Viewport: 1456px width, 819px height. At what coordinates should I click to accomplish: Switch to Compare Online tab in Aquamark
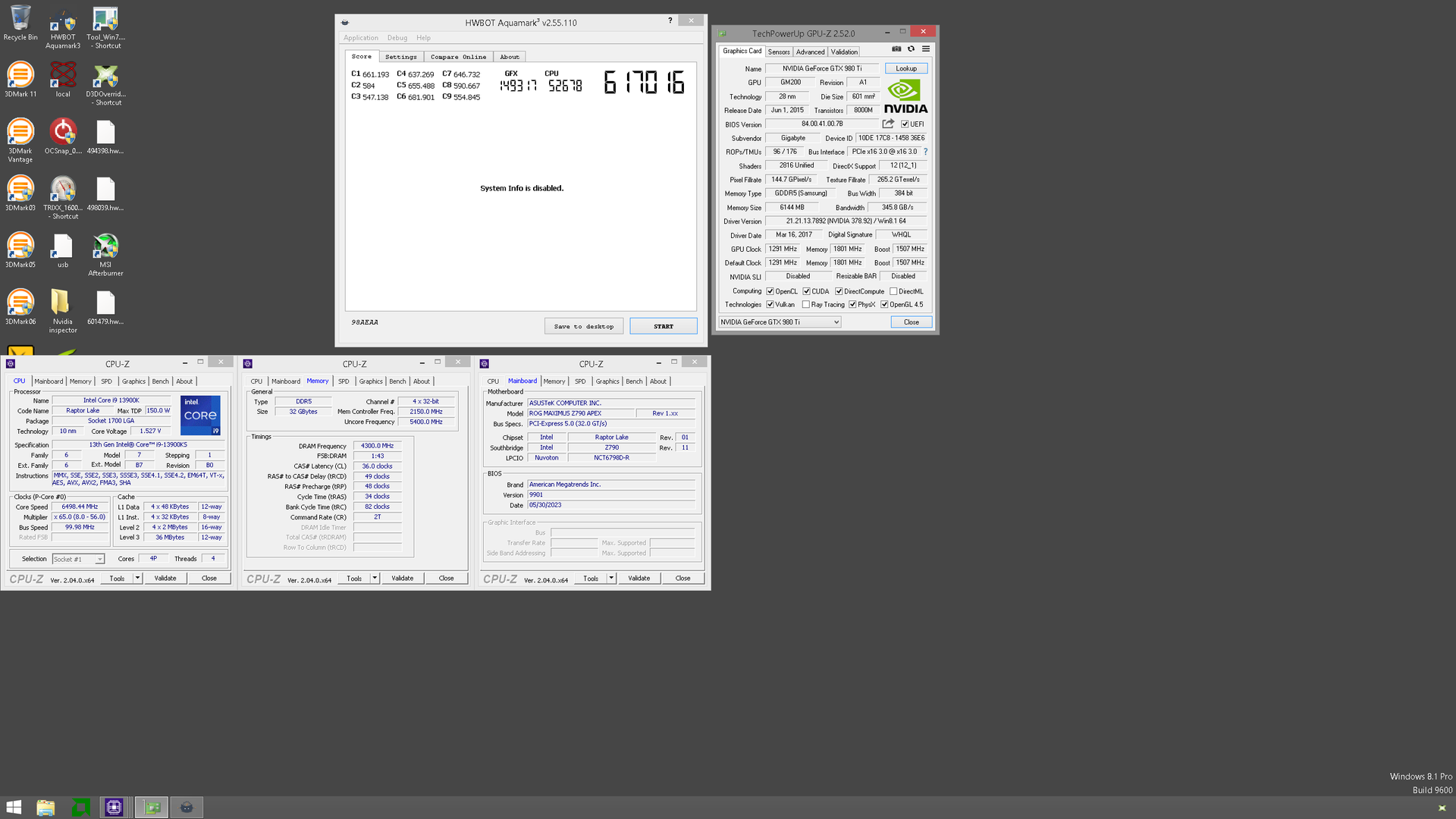pos(458,57)
